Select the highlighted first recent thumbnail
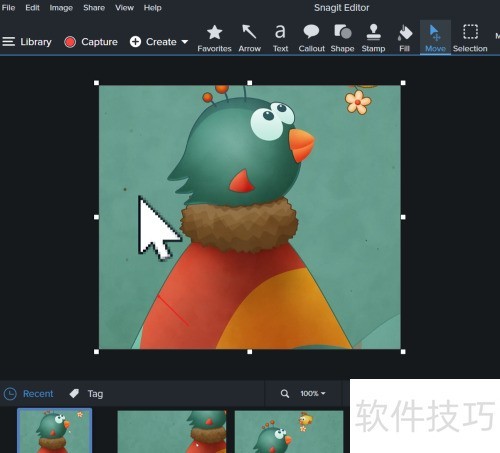This screenshot has height=453, width=500. (x=55, y=431)
